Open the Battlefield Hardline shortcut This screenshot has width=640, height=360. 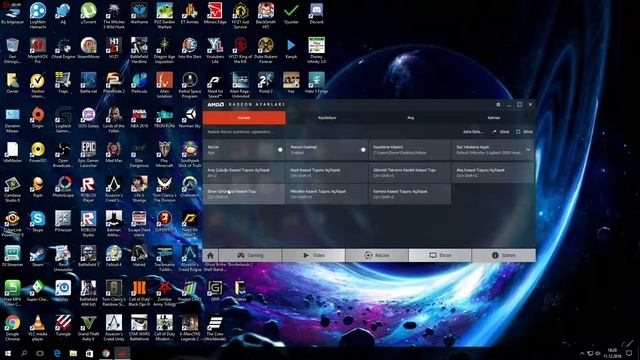139,50
